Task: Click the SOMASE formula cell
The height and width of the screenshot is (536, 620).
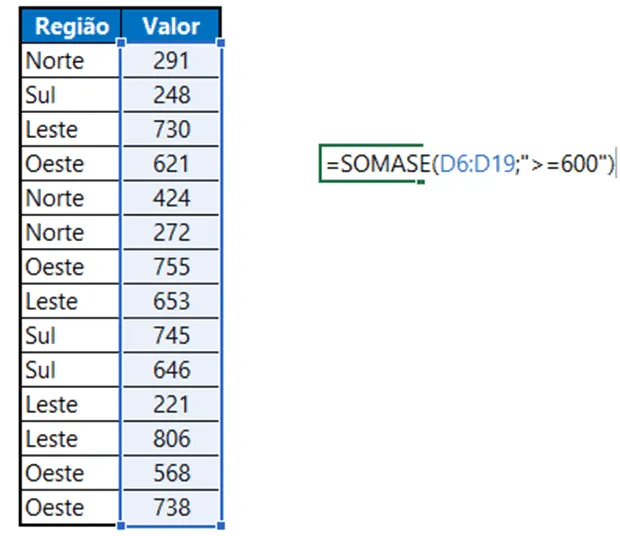Action: (x=468, y=163)
